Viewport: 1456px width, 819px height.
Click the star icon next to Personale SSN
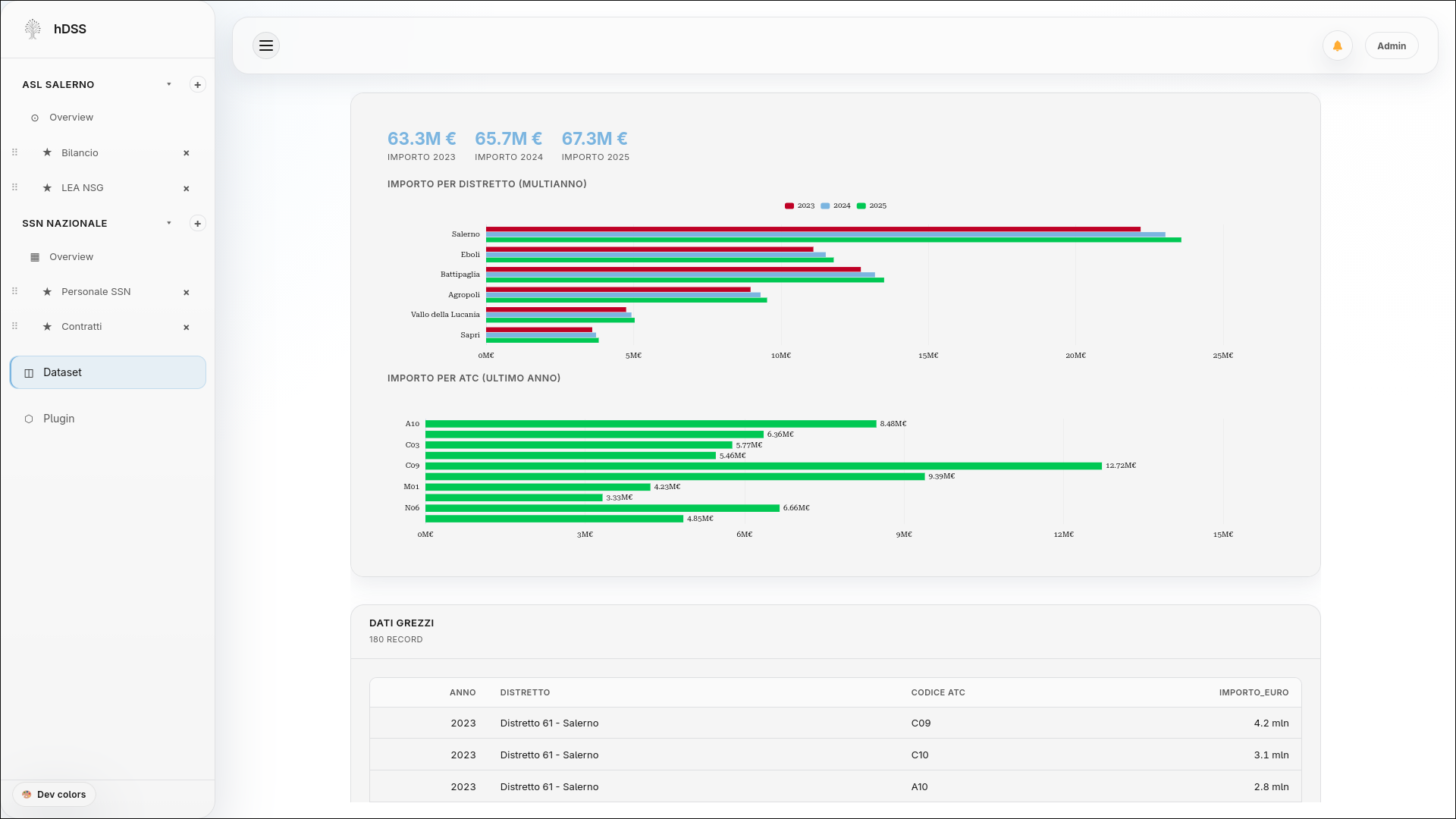tap(47, 291)
